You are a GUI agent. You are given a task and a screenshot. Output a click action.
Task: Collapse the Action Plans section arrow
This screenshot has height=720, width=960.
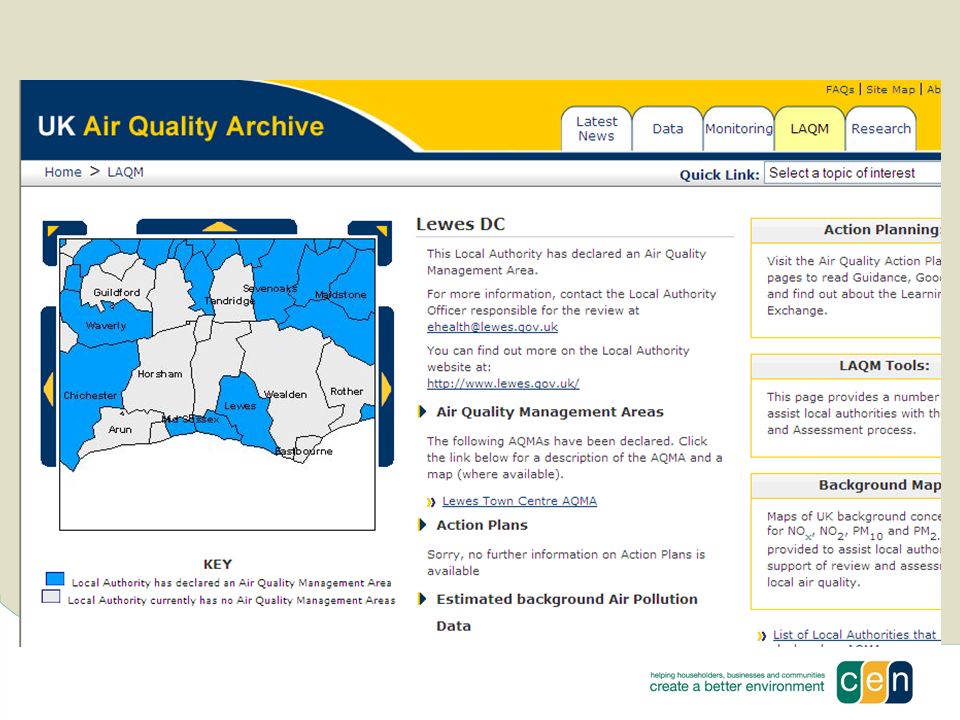click(422, 525)
